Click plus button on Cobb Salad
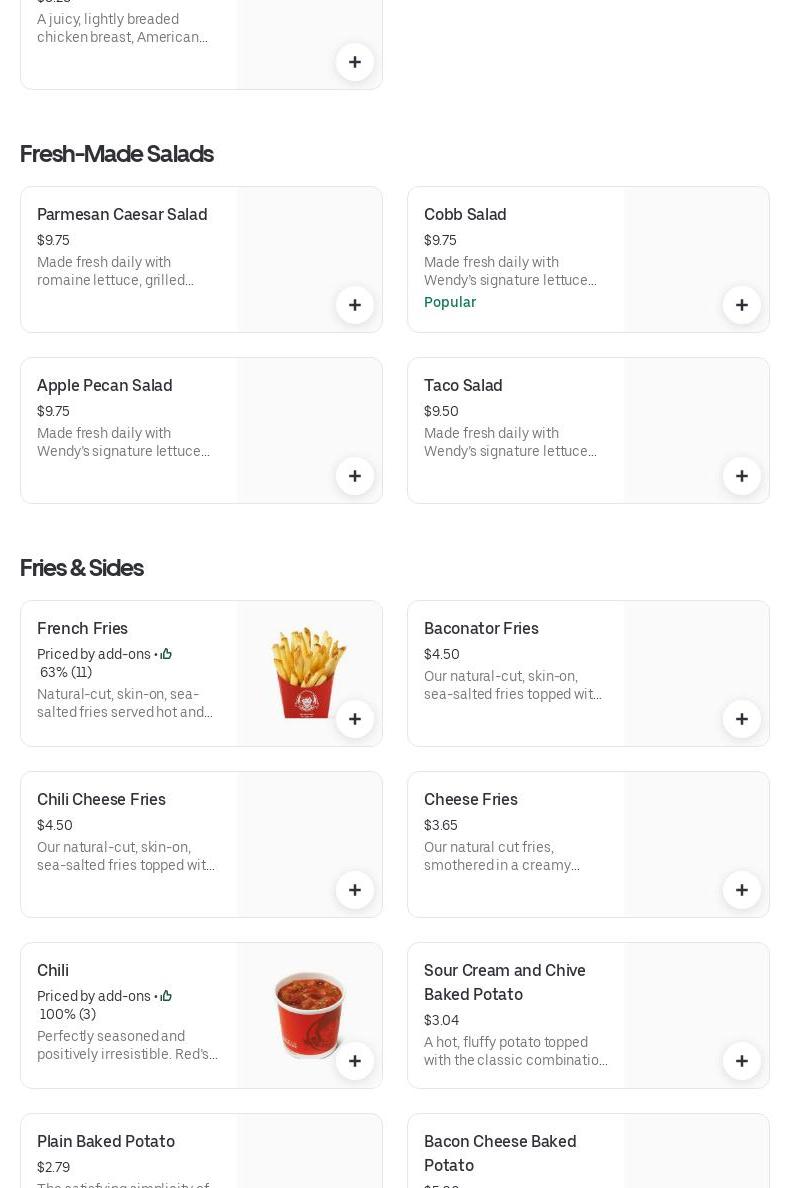804x1188 pixels. [x=742, y=305]
